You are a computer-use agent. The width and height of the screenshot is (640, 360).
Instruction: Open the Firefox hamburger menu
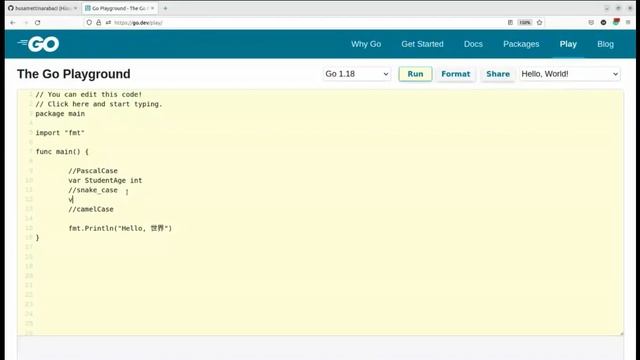click(628, 22)
